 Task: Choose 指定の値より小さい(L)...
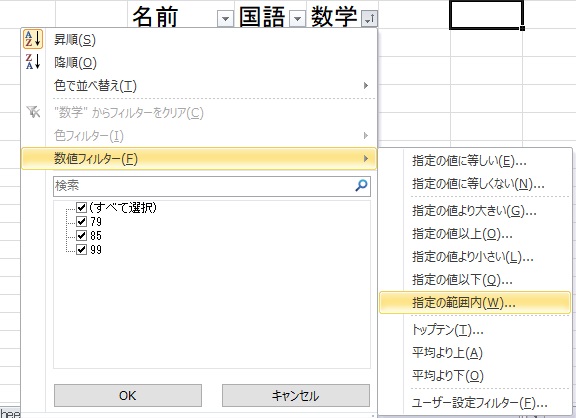[x=475, y=257]
